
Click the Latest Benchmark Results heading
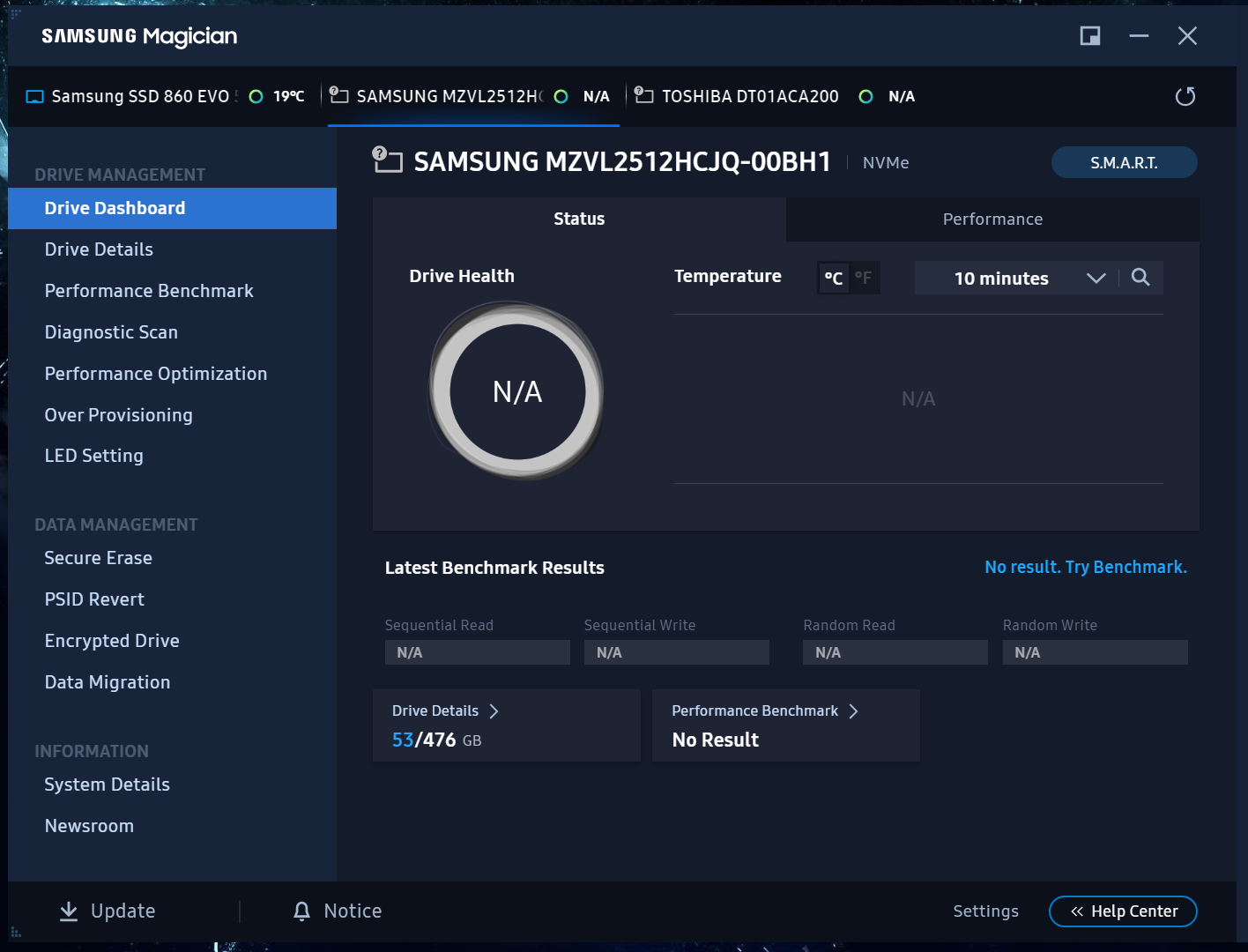pyautogui.click(x=494, y=569)
